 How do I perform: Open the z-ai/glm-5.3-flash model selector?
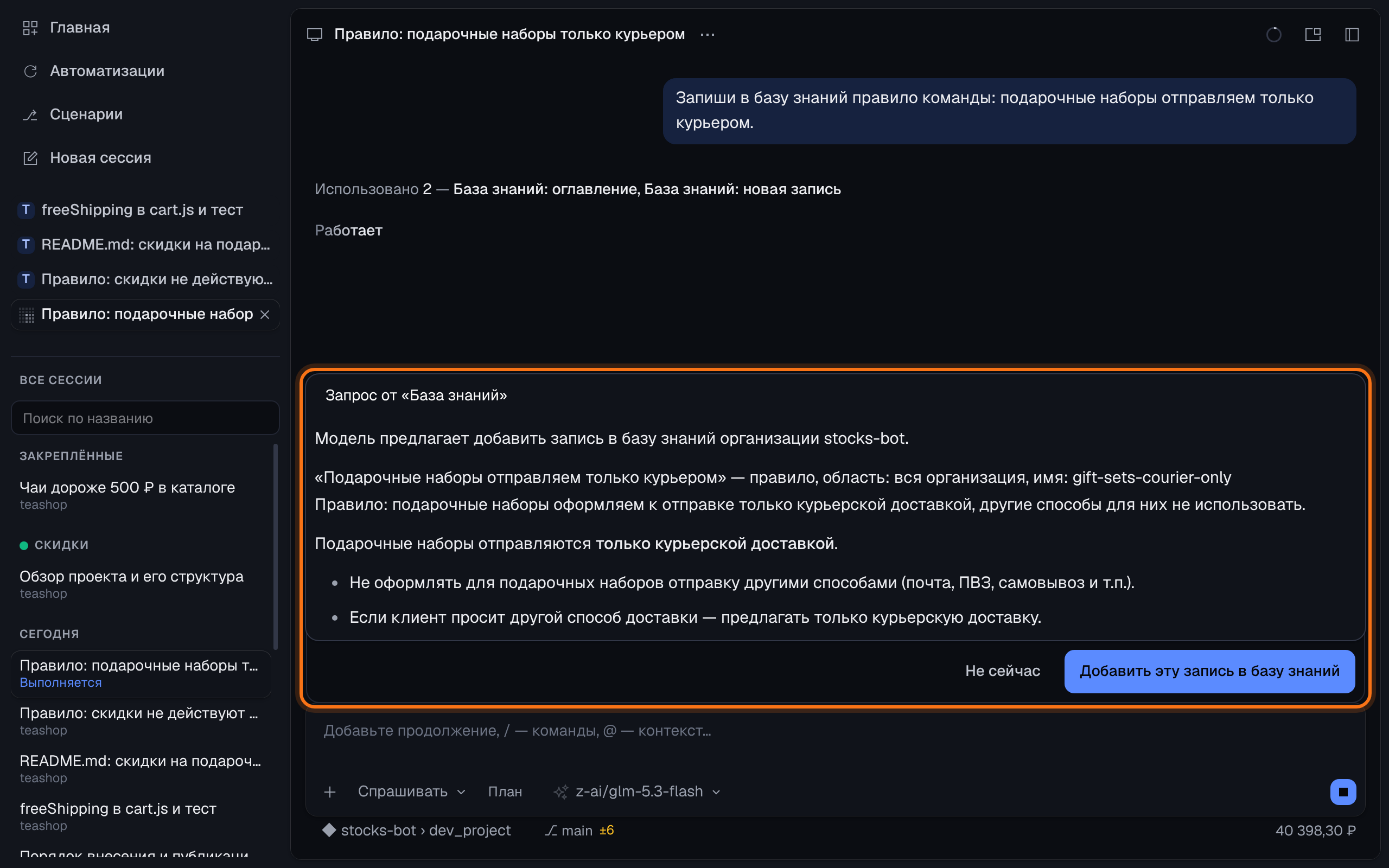pyautogui.click(x=637, y=792)
